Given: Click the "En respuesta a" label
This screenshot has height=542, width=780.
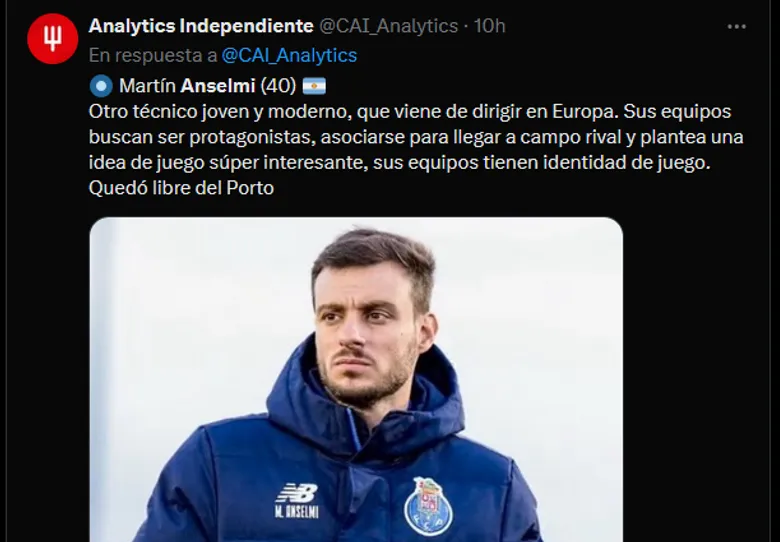Looking at the screenshot, I should (x=151, y=56).
